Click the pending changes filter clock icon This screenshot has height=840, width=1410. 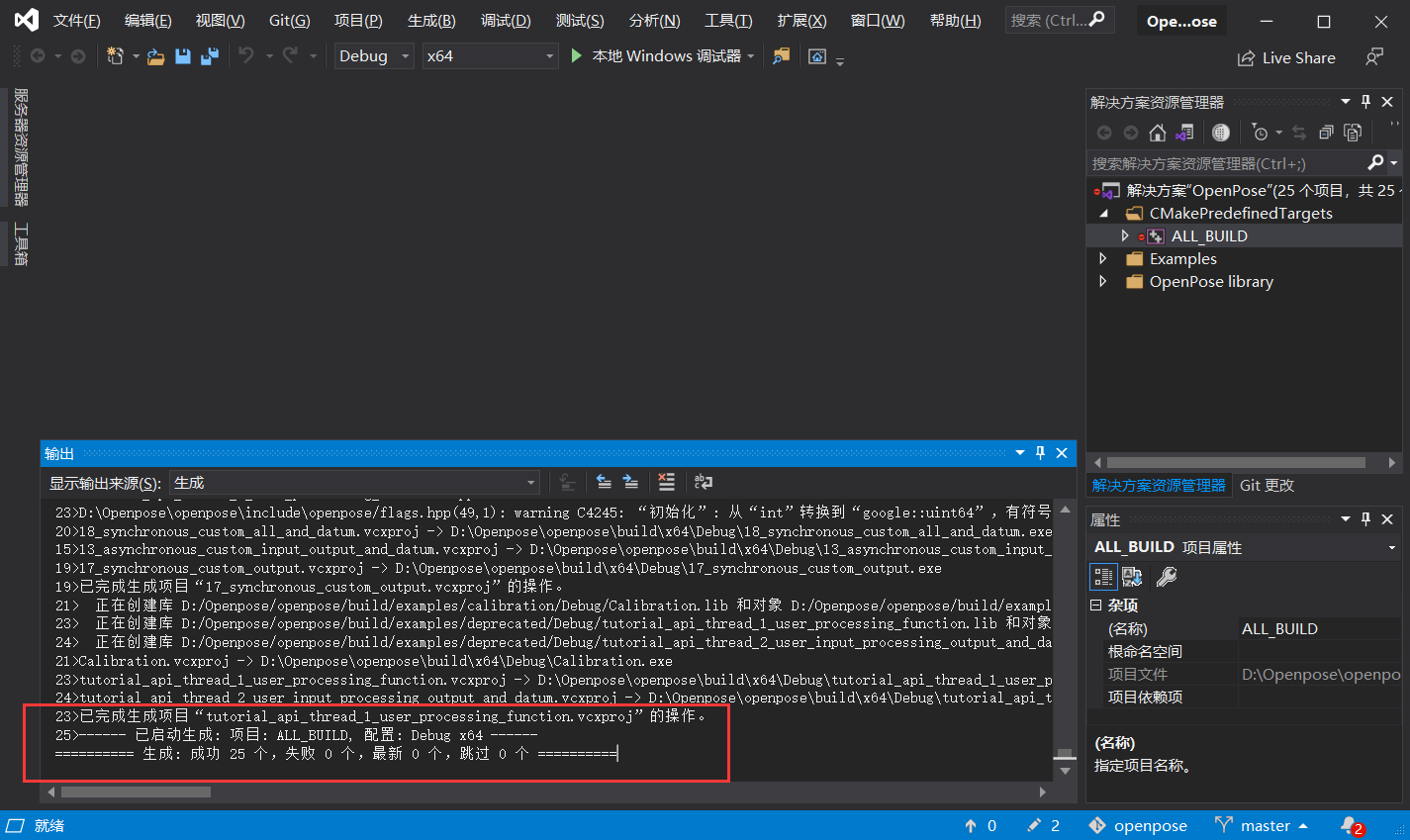click(x=1260, y=133)
